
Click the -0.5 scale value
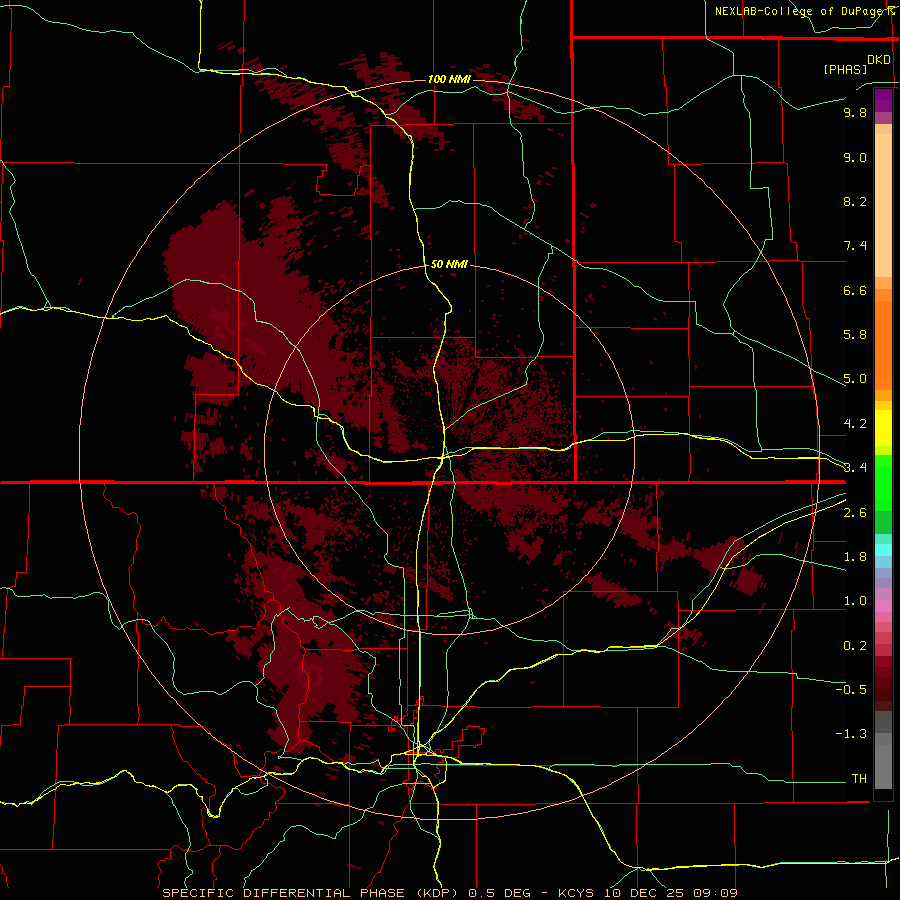(851, 690)
